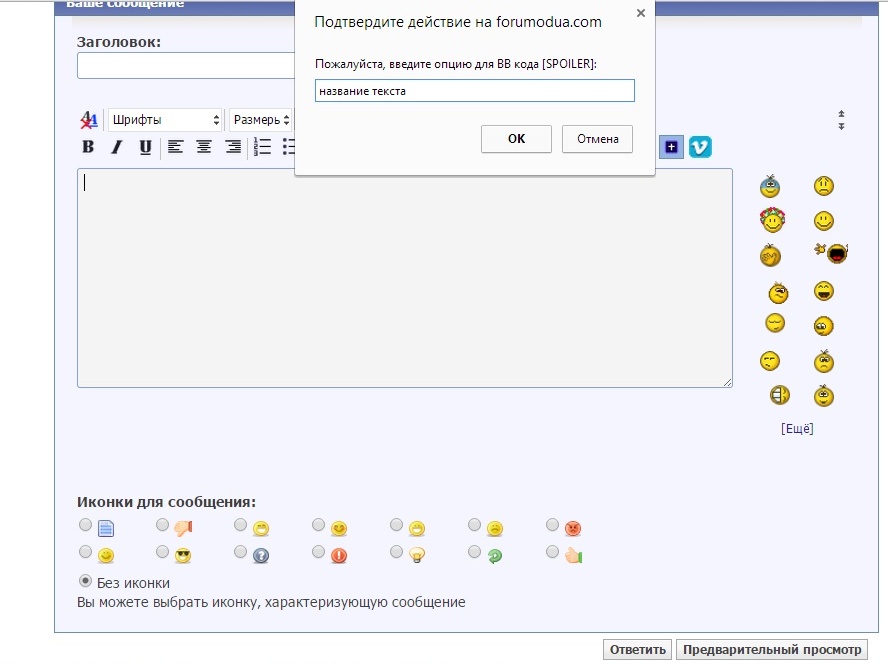
Task: Align text to the left
Action: coord(175,147)
